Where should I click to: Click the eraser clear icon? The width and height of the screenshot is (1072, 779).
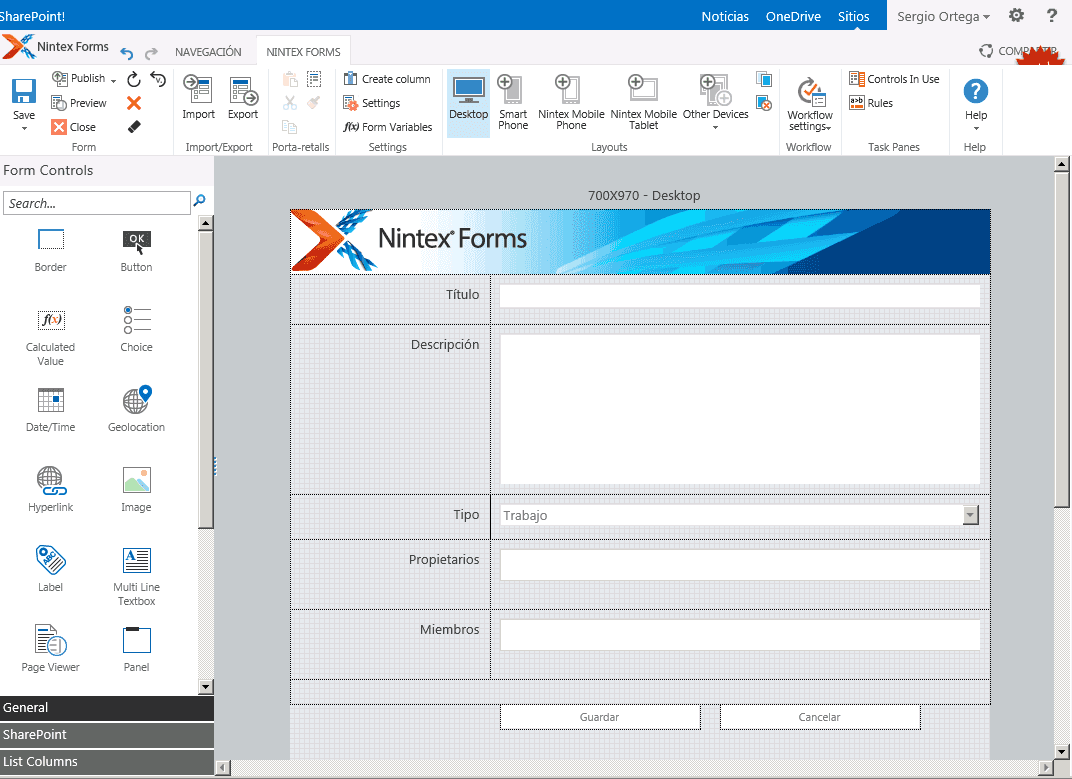(134, 127)
